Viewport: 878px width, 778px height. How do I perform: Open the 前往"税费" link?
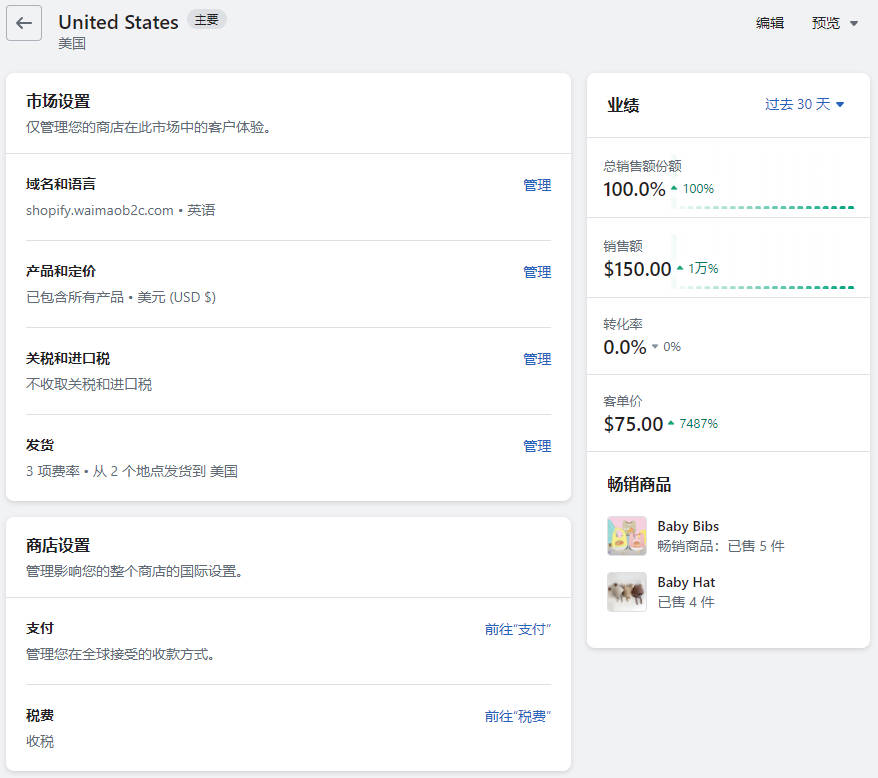518,716
